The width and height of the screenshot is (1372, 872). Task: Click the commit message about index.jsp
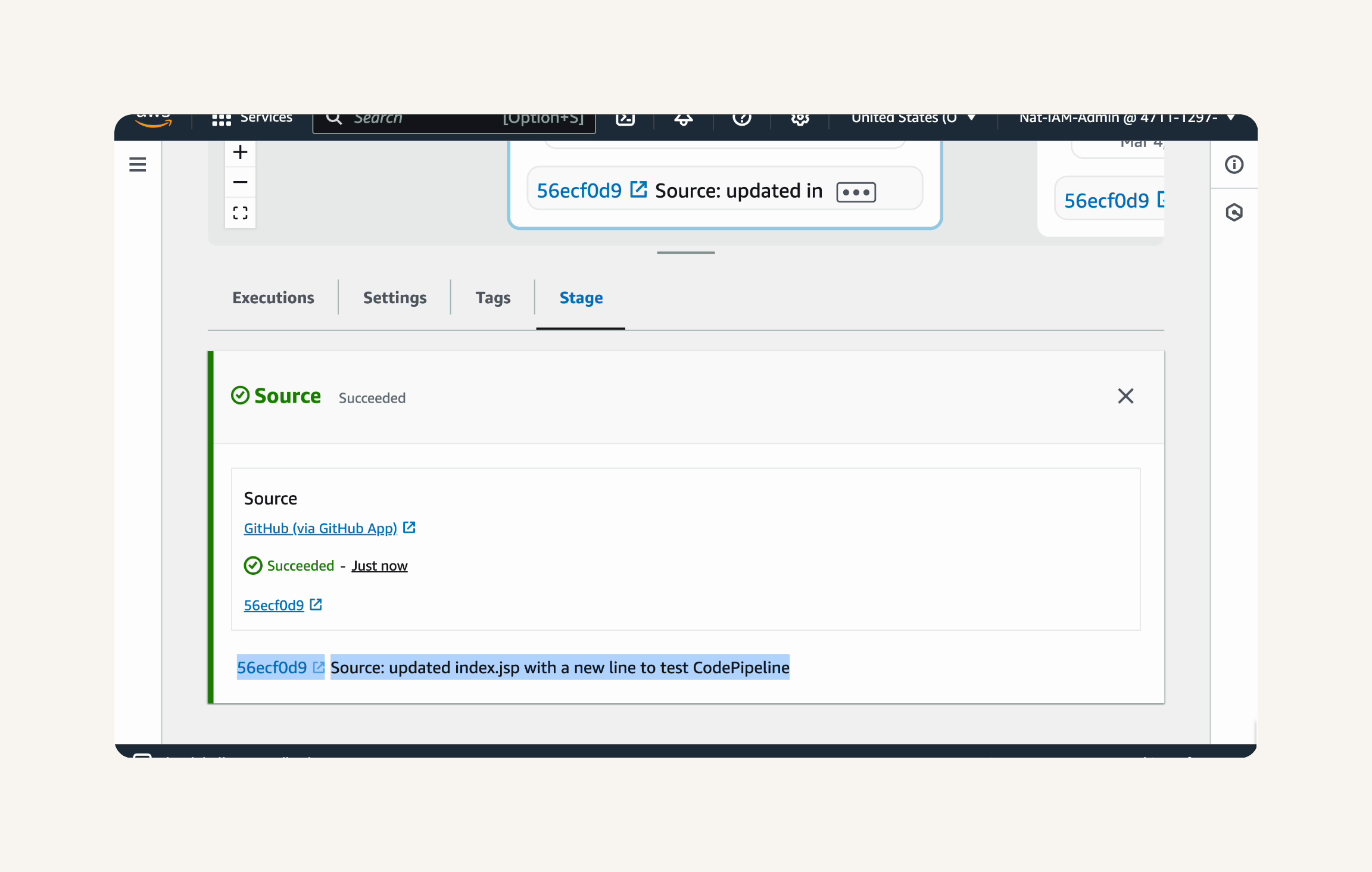(x=560, y=668)
